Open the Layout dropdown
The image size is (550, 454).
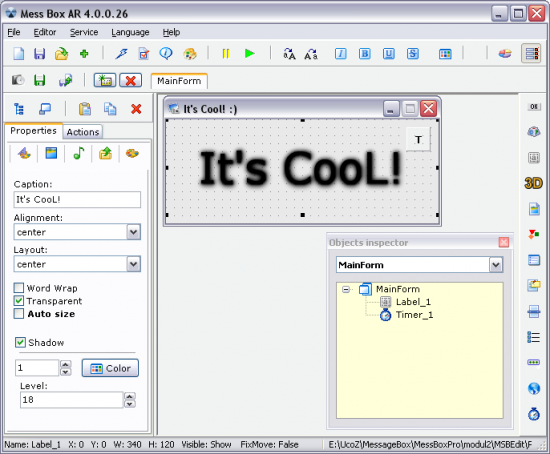click(x=133, y=264)
